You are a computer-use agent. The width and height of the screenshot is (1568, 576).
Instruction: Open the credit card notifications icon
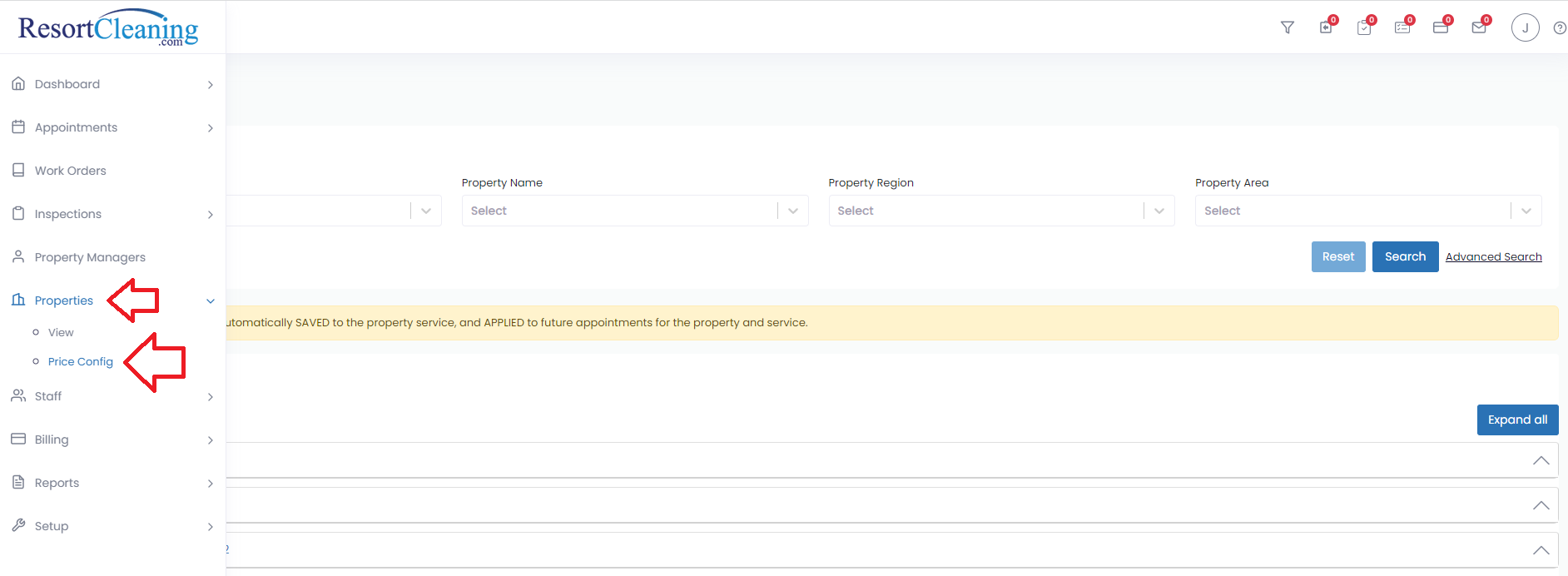[x=1441, y=27]
